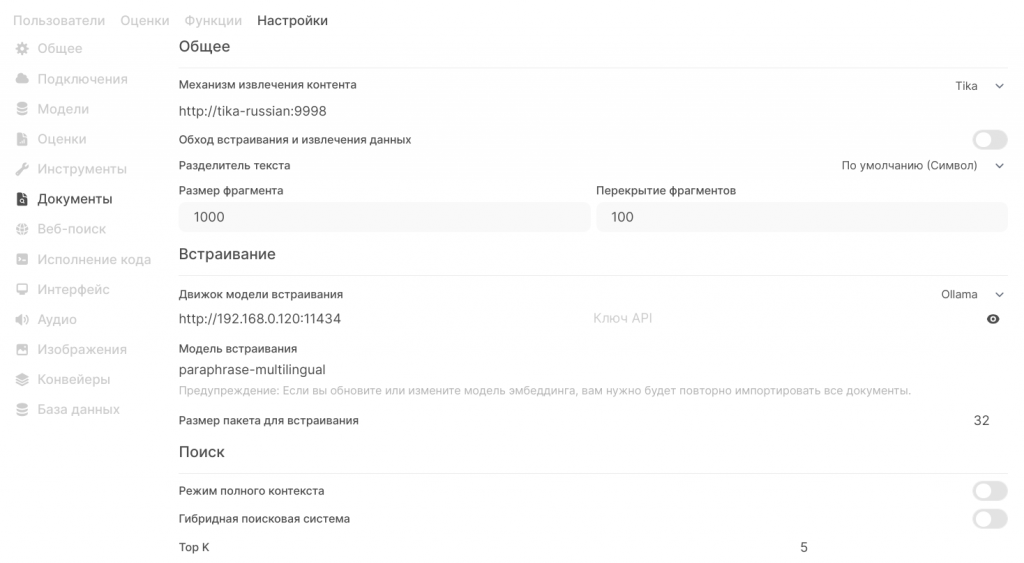
Task: Open the Ollama embedding engine dropdown
Action: click(x=972, y=295)
